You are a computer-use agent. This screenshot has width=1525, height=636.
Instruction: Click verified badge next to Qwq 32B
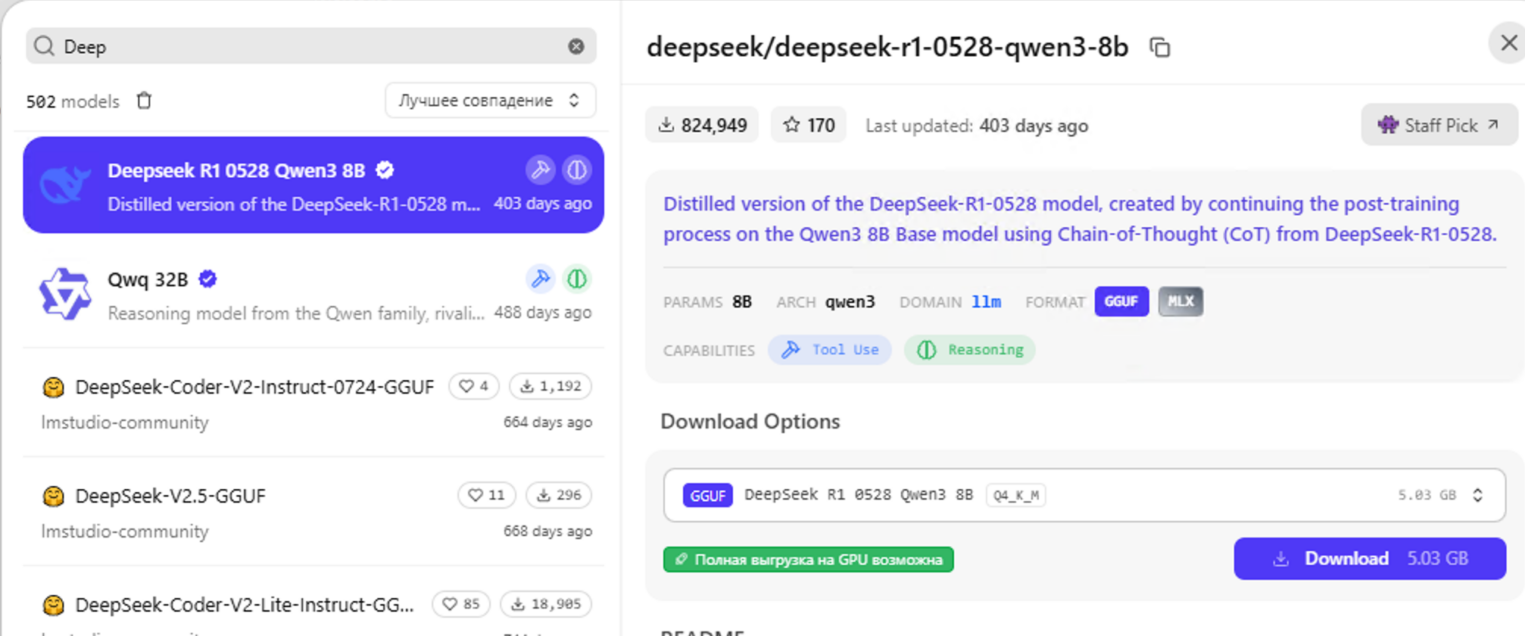point(208,279)
